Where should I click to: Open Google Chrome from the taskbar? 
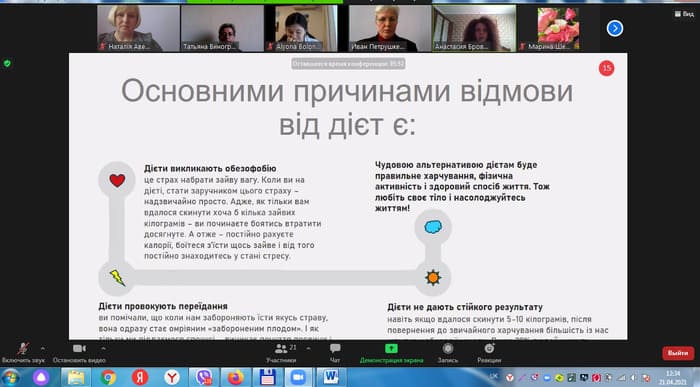(x=108, y=377)
